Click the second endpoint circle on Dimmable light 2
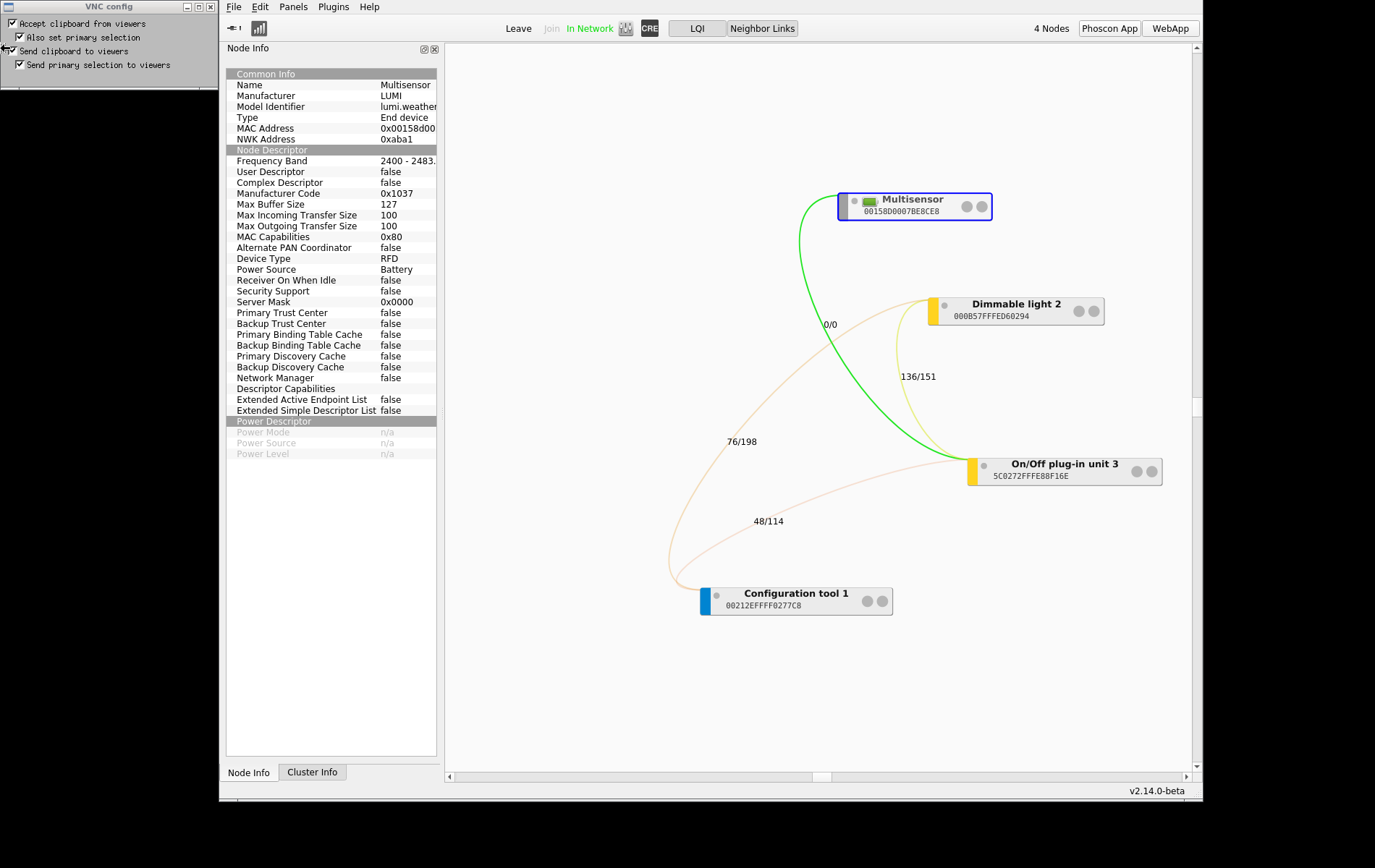This screenshot has width=1375, height=868. tap(1094, 311)
